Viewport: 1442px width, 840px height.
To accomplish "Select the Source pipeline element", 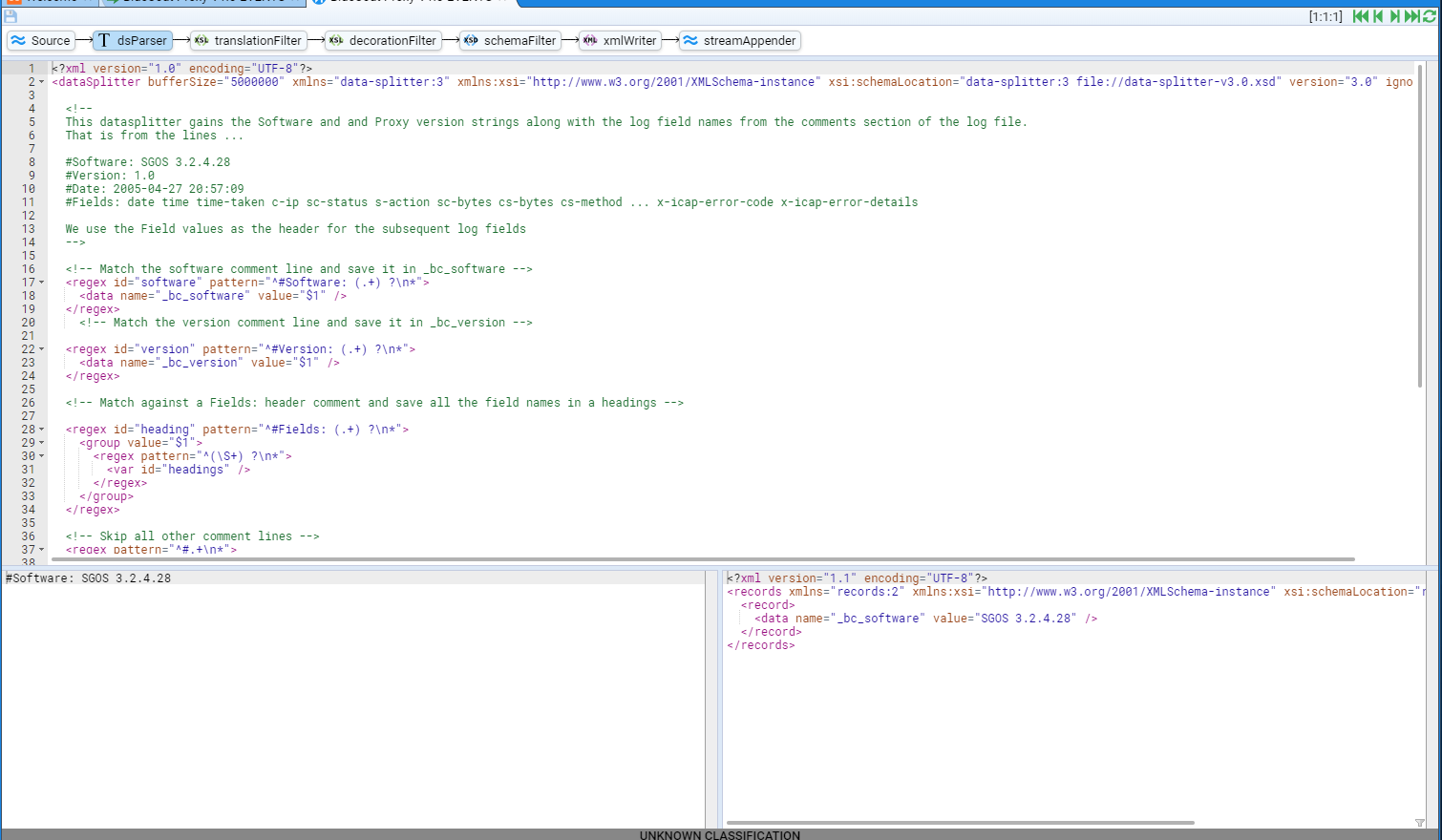I will click(x=41, y=40).
